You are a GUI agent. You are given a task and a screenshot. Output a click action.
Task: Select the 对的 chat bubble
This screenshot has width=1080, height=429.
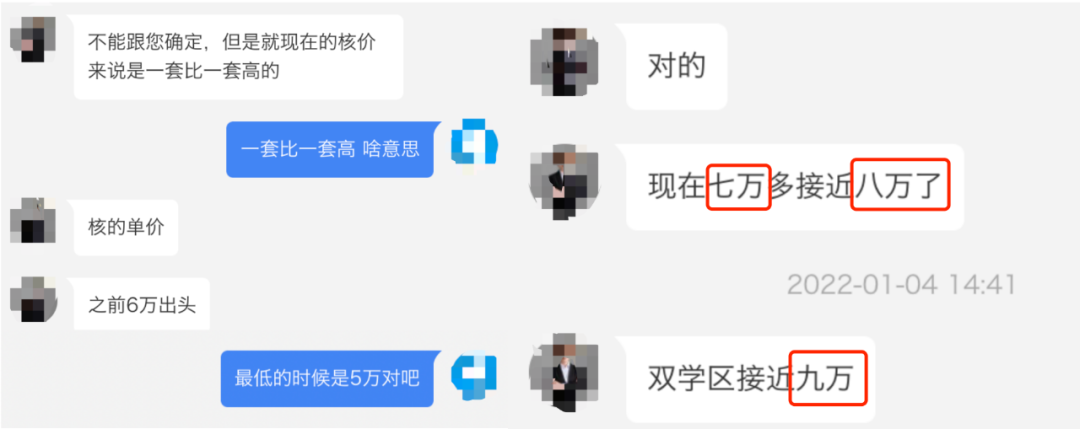coord(676,66)
